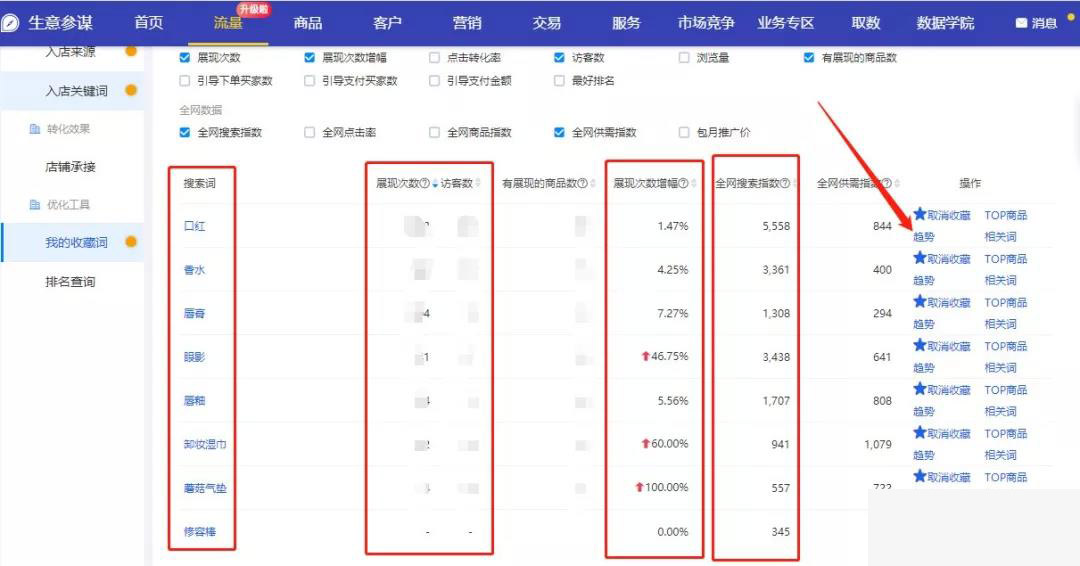Select 排名查询 in the left sidebar
Viewport: 1080px width, 566px height.
pos(70,282)
